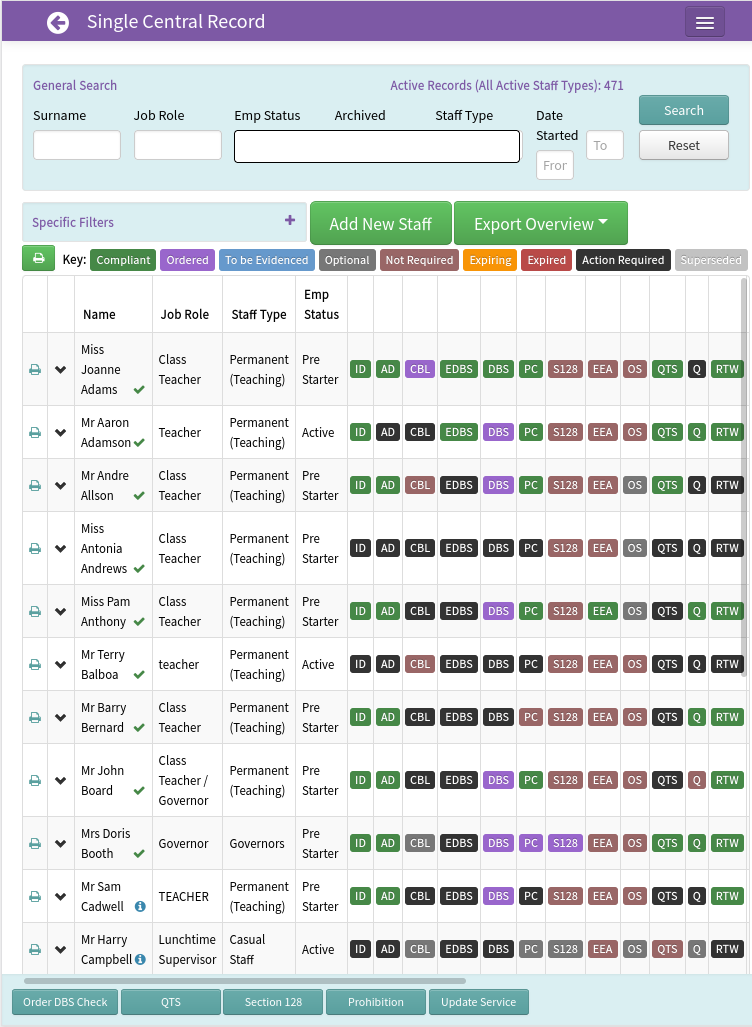Print Mr Sam Cadwell record
This screenshot has height=1027, width=752.
click(35, 897)
